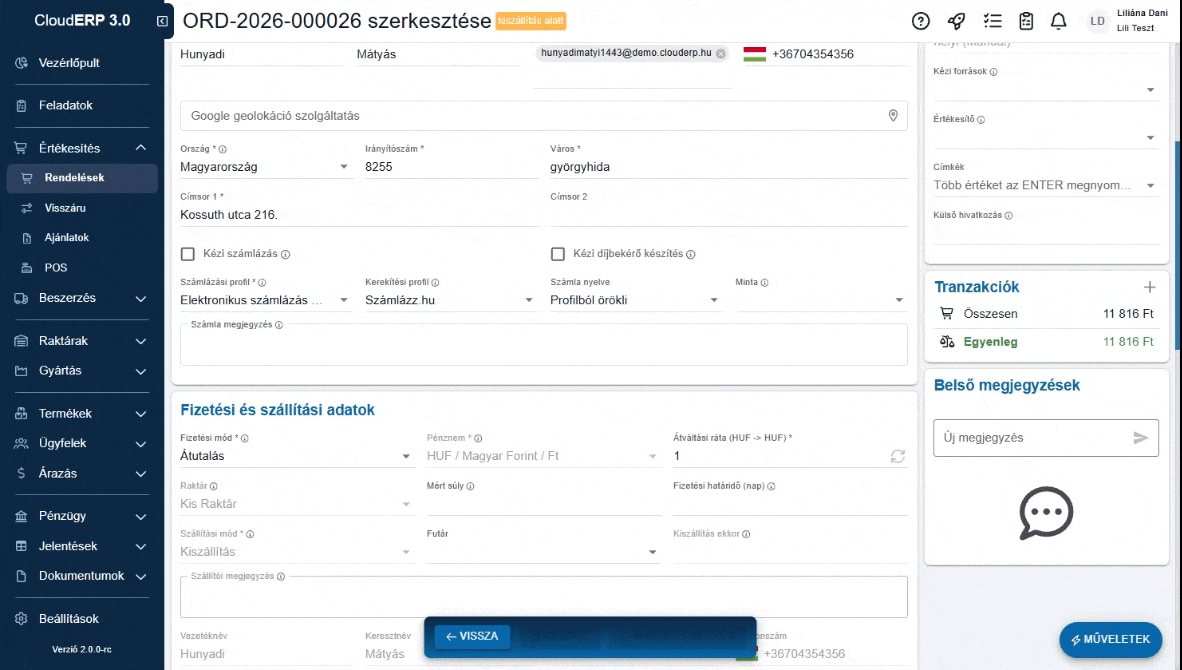Open the rocket quick-start icon
The height and width of the screenshot is (670, 1182).
pos(956,21)
